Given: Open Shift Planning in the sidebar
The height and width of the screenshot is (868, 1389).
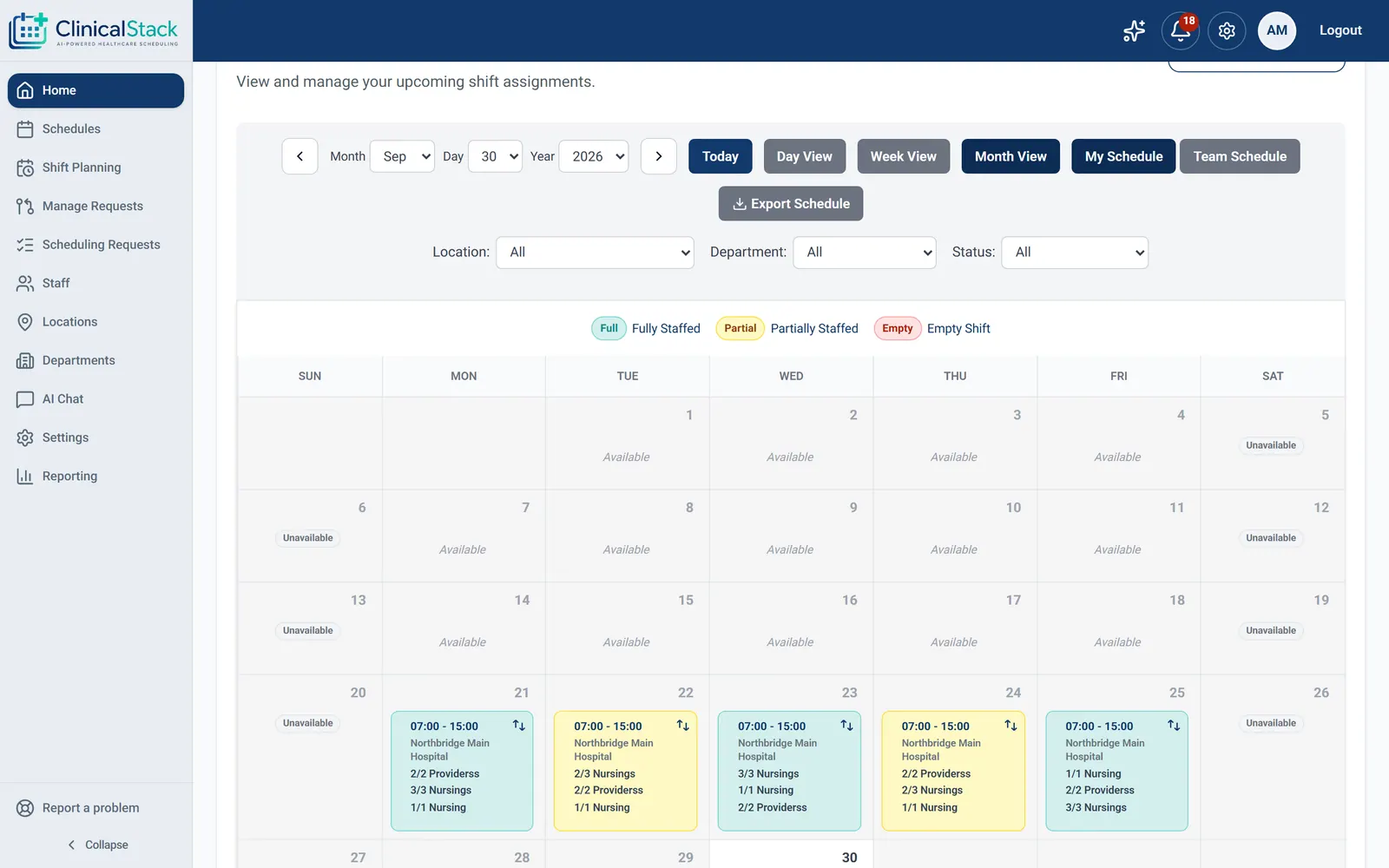Looking at the screenshot, I should 95,168.
